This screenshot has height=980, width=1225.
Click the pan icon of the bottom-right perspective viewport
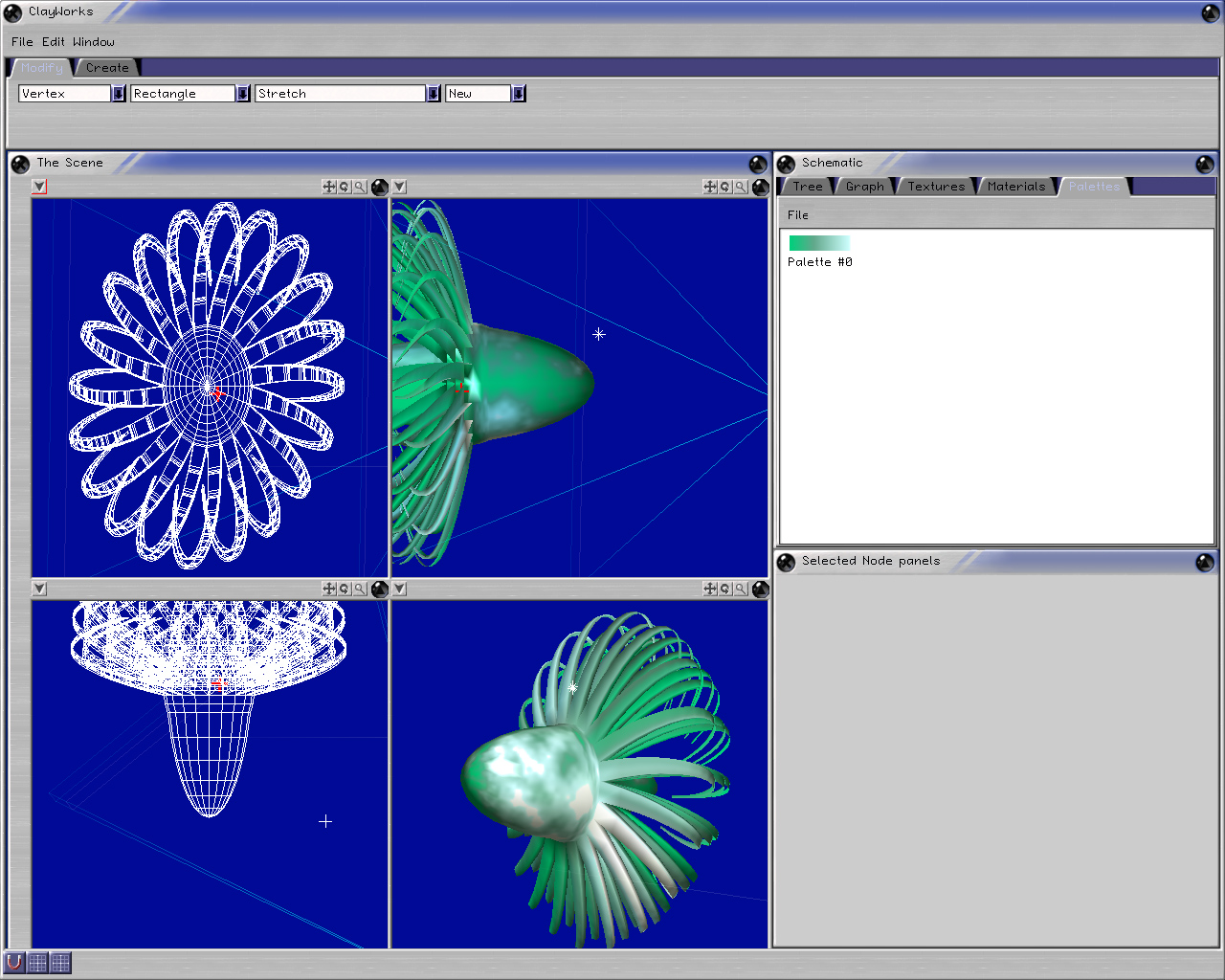tap(710, 589)
